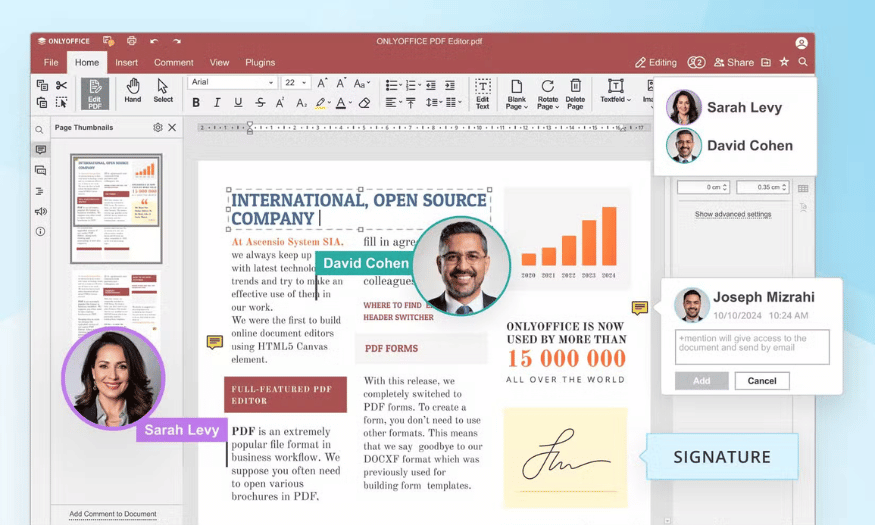Open Search in the left sidebar

tap(40, 130)
